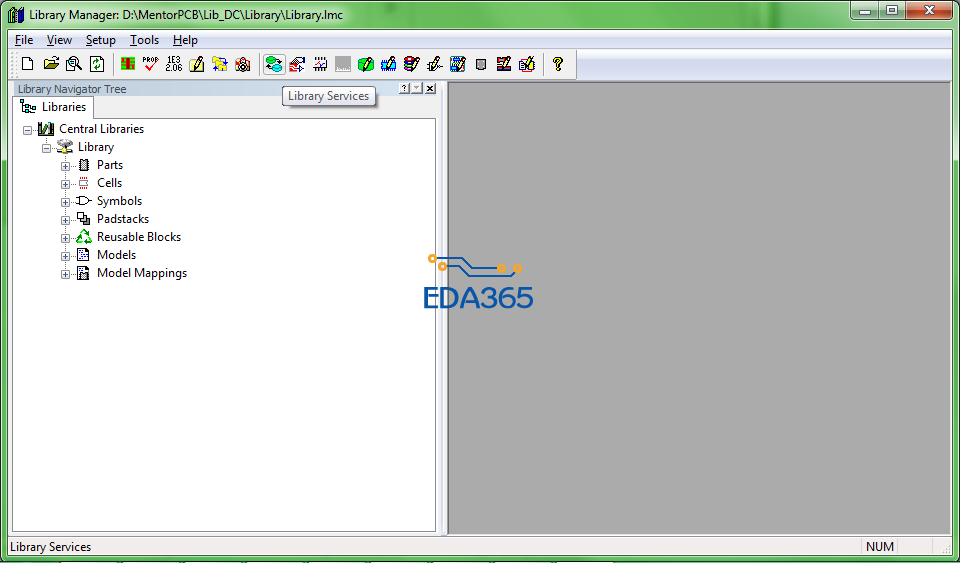Open the Setup menu
This screenshot has width=960, height=563.
(x=100, y=40)
